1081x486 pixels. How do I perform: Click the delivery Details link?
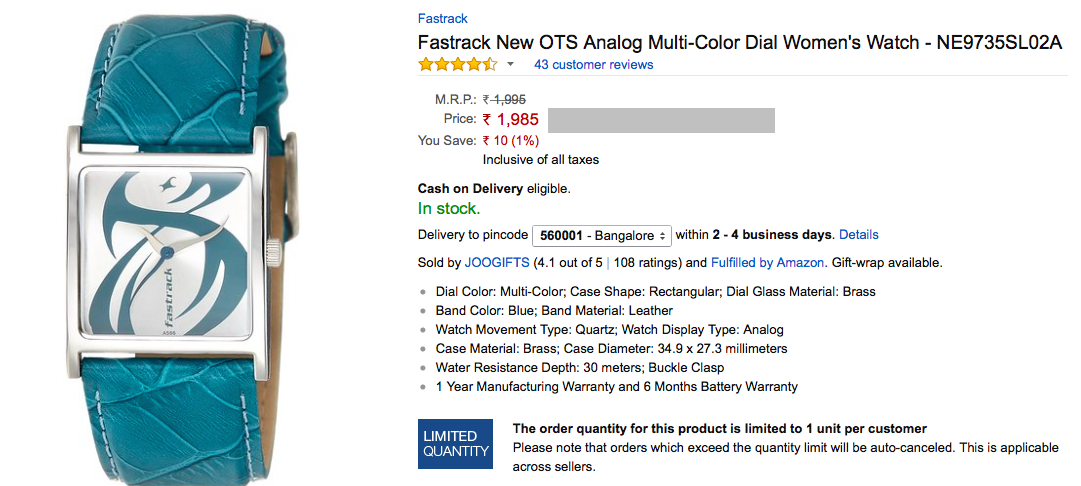pos(858,235)
